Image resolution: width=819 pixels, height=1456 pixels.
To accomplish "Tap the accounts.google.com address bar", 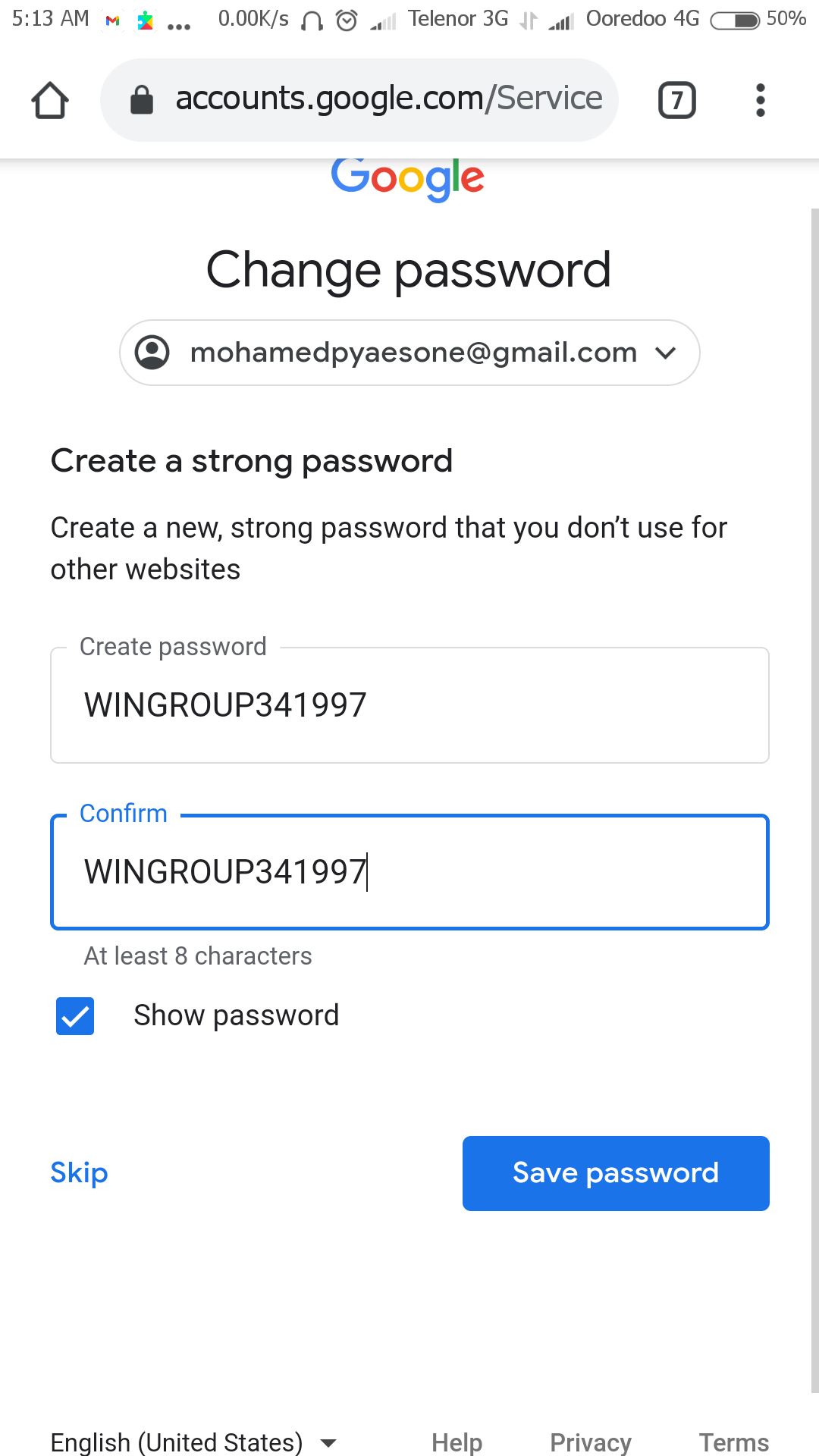I will coord(388,99).
